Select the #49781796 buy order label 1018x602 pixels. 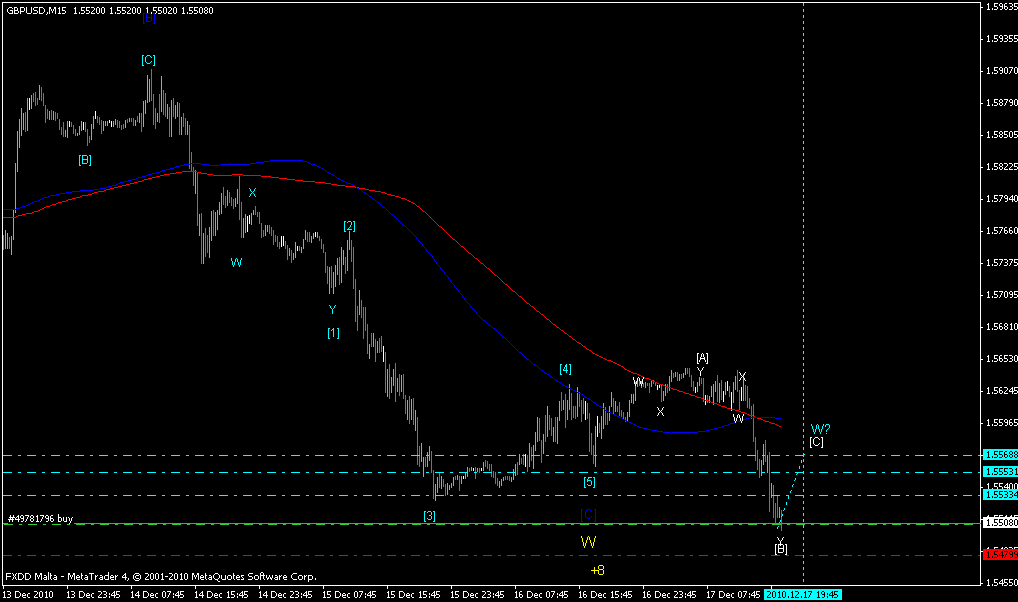pos(41,518)
